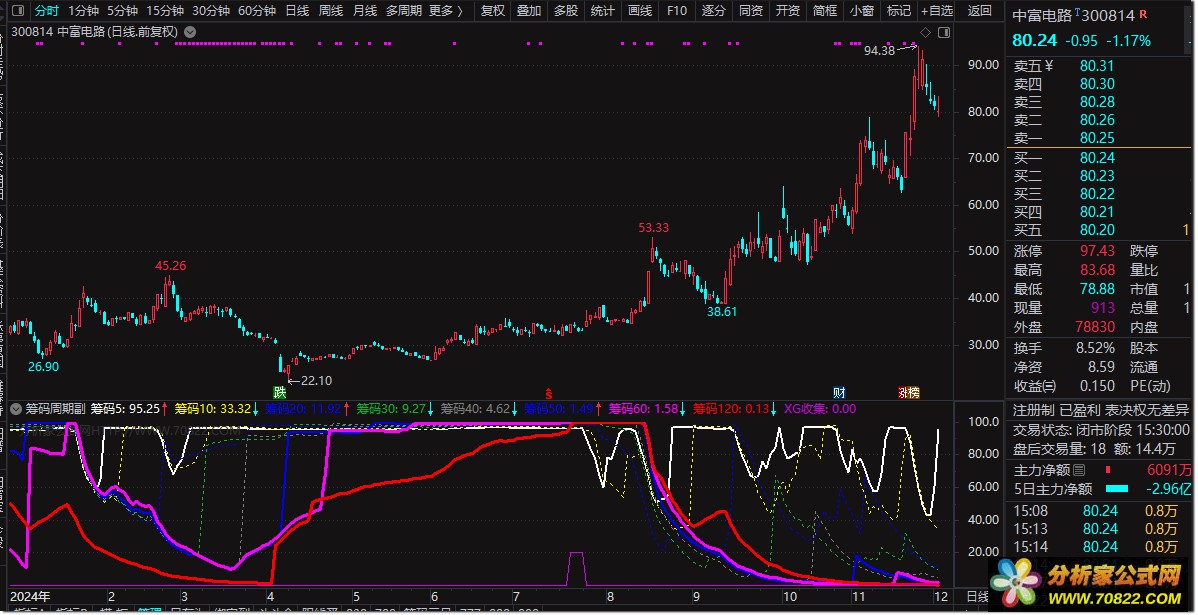Toggle the left sidebar panel icon

[18, 11]
